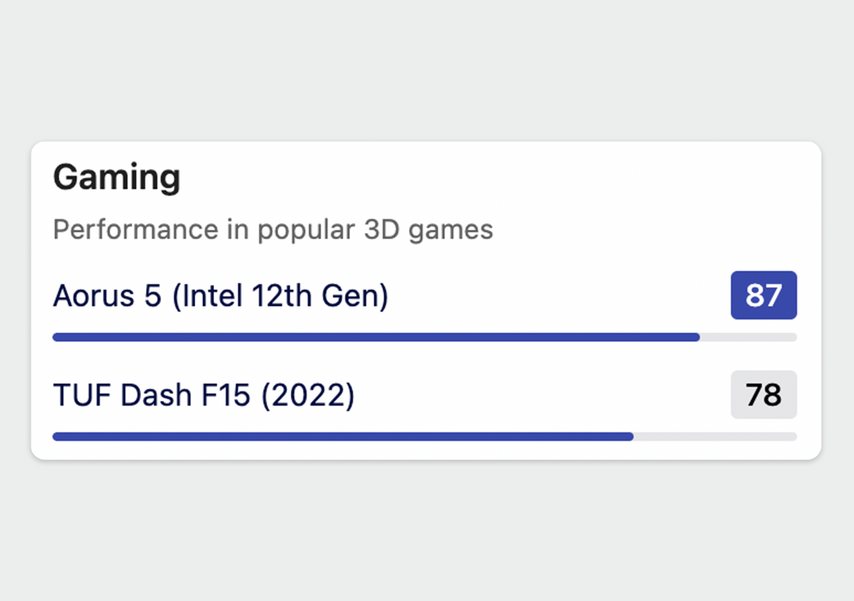Click '(Intel 12th Gen)' in the first laptop name
854x601 pixels.
pyautogui.click(x=280, y=296)
